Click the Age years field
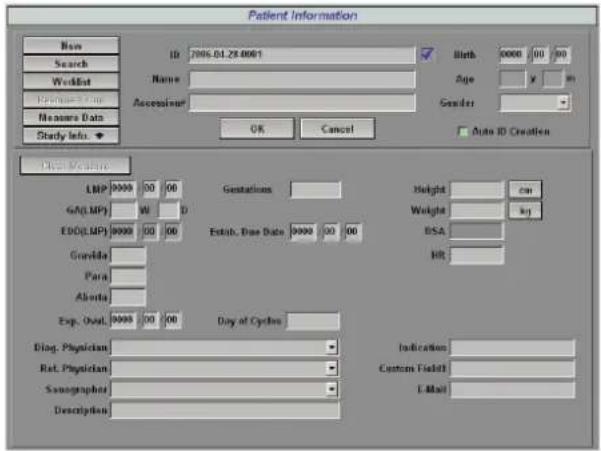 tap(512, 79)
